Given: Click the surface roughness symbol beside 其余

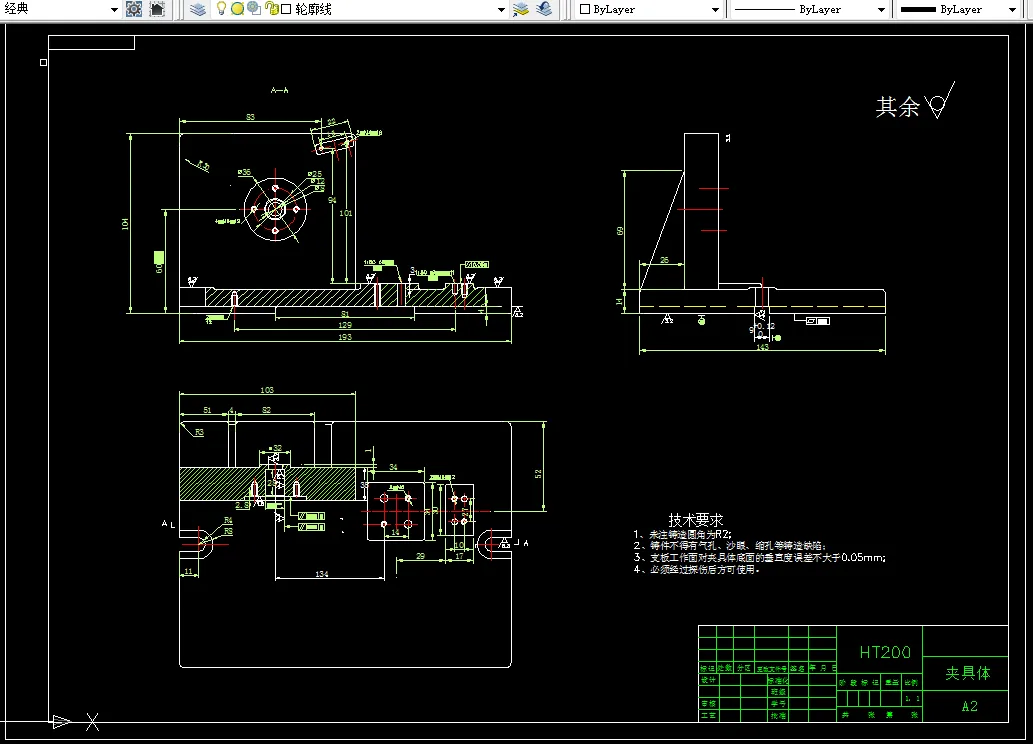Looking at the screenshot, I should 938,104.
